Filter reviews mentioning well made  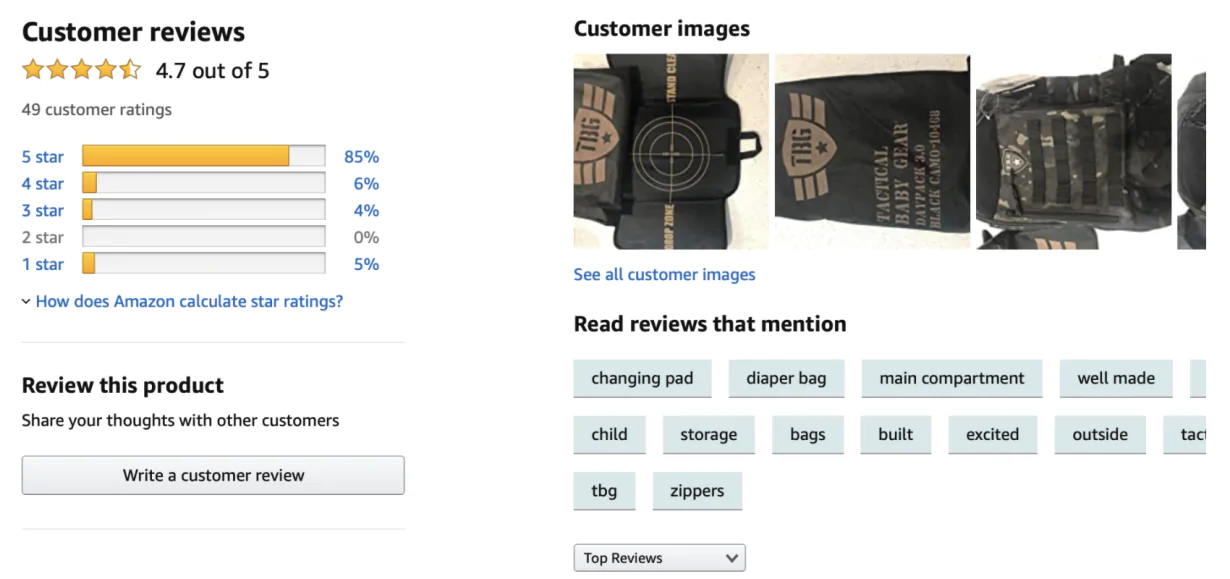[x=1116, y=378]
